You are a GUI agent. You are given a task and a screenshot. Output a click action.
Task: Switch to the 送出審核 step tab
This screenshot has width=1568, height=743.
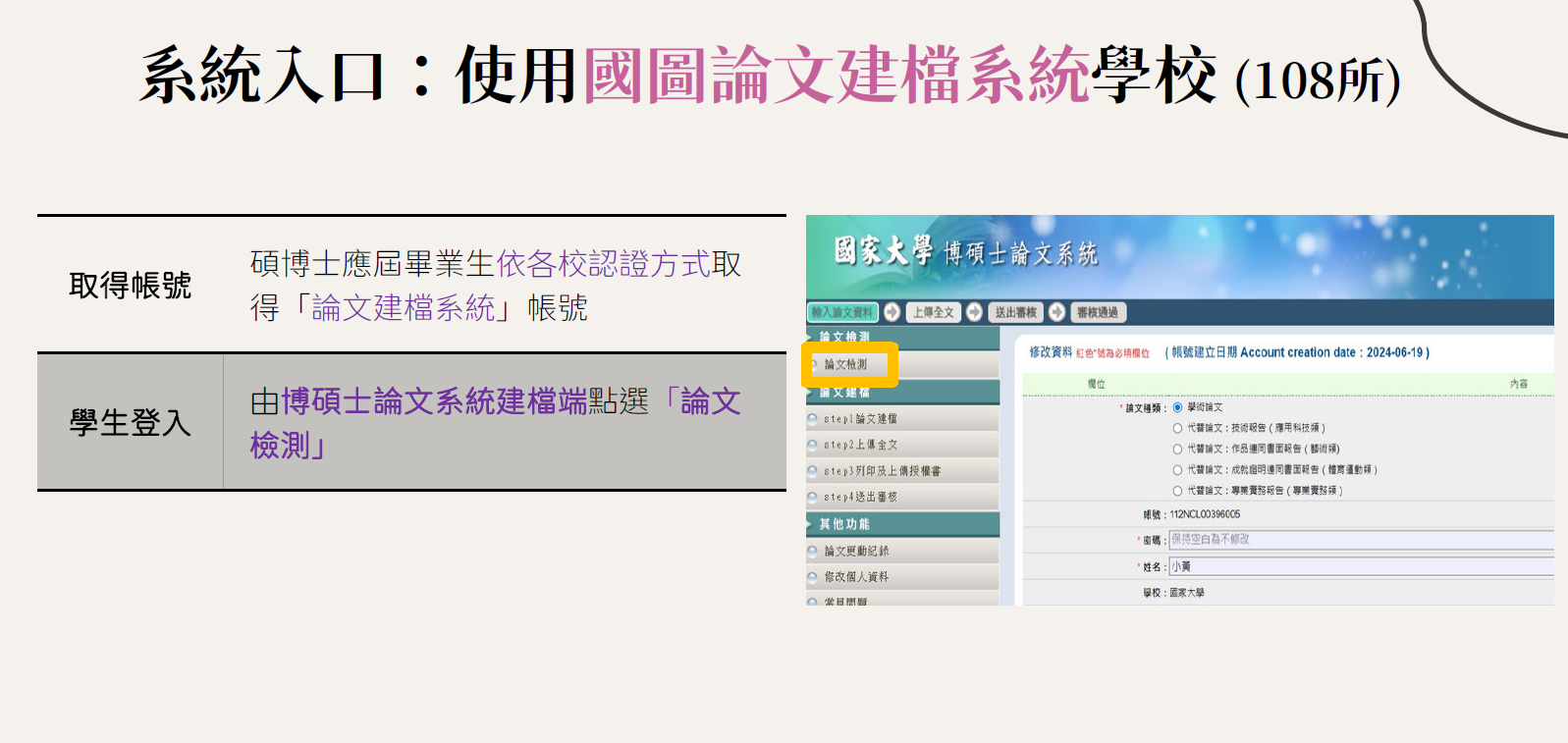point(1015,312)
